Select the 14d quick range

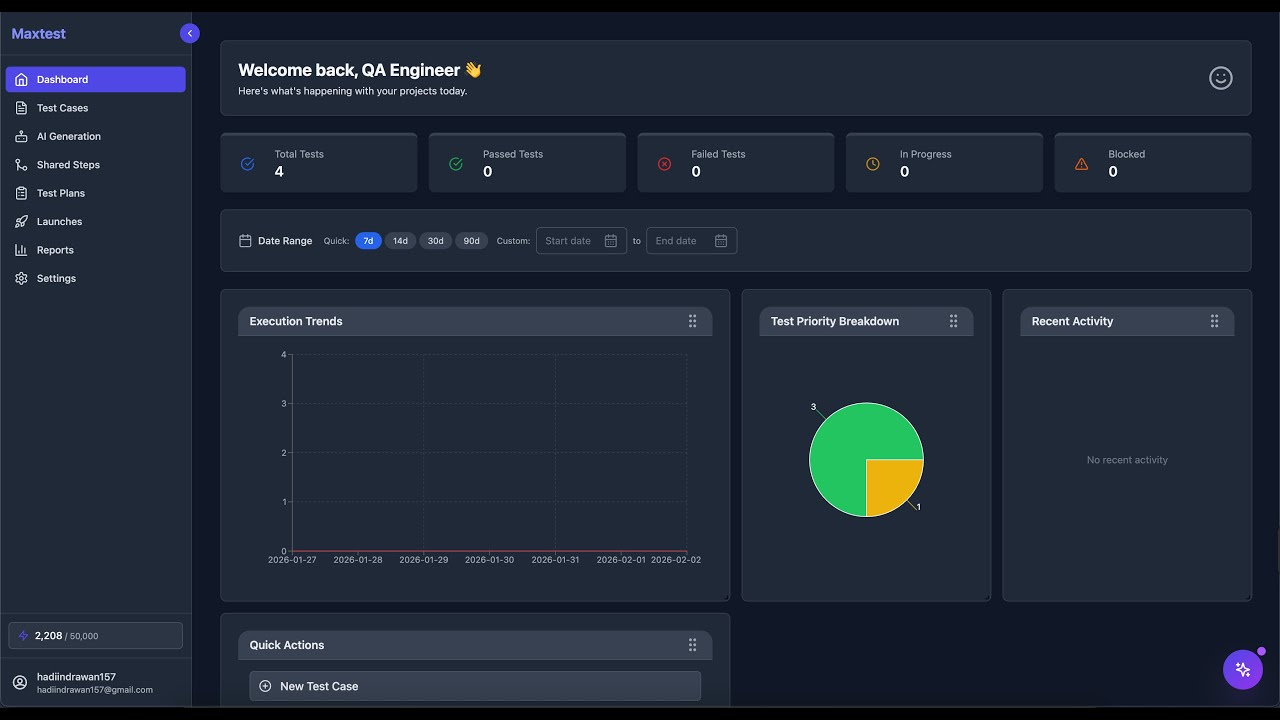pyautogui.click(x=400, y=241)
